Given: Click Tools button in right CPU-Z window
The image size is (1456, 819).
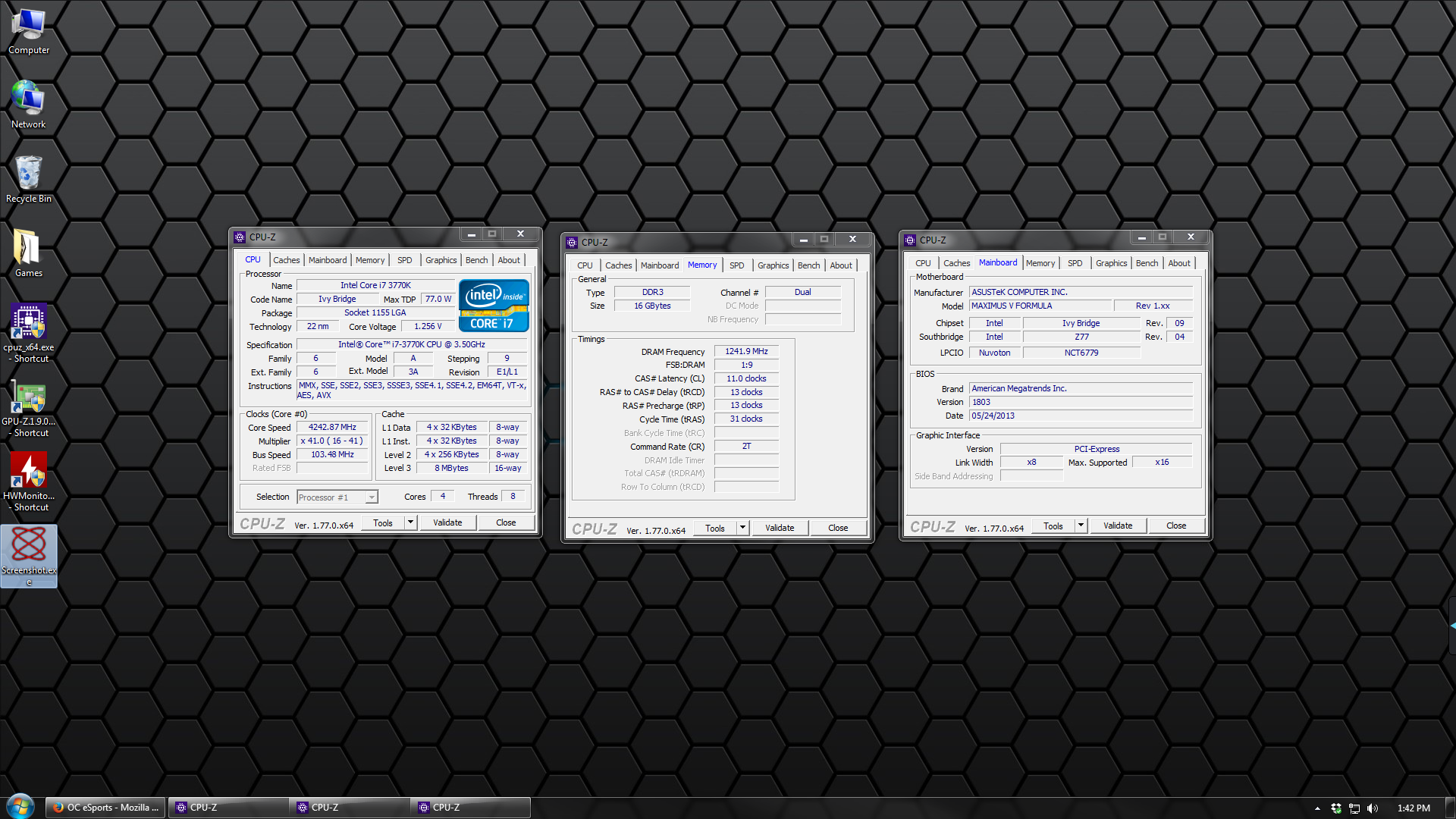Looking at the screenshot, I should click(x=1053, y=526).
